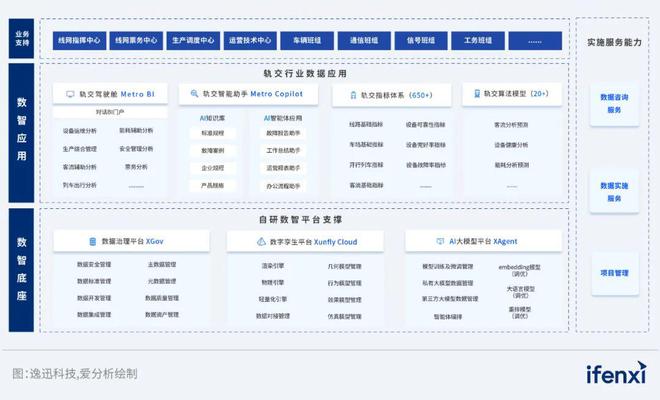Click the blue box with ellipsis dots

click(535, 40)
